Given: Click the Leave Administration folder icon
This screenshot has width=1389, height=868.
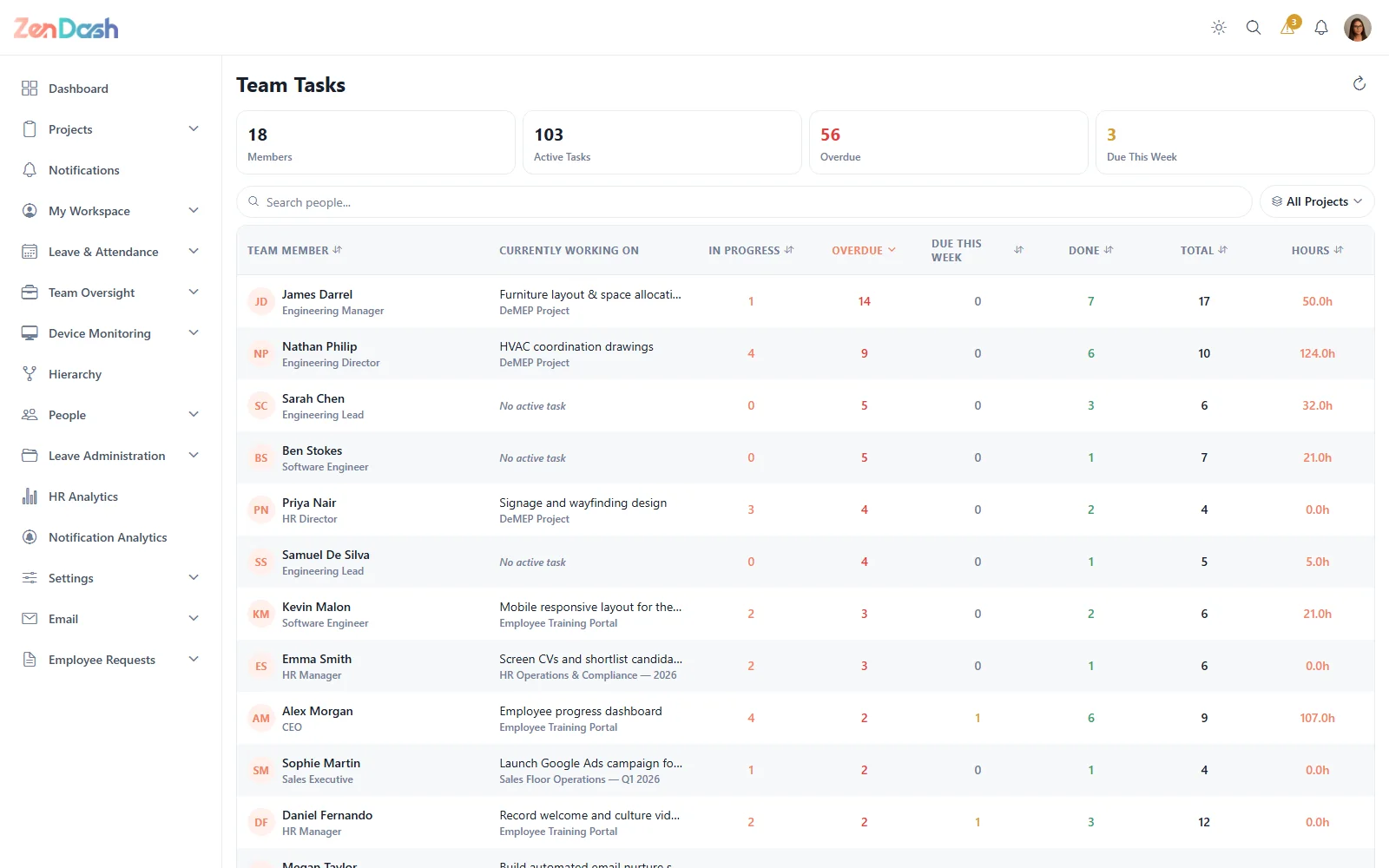Looking at the screenshot, I should click(30, 456).
